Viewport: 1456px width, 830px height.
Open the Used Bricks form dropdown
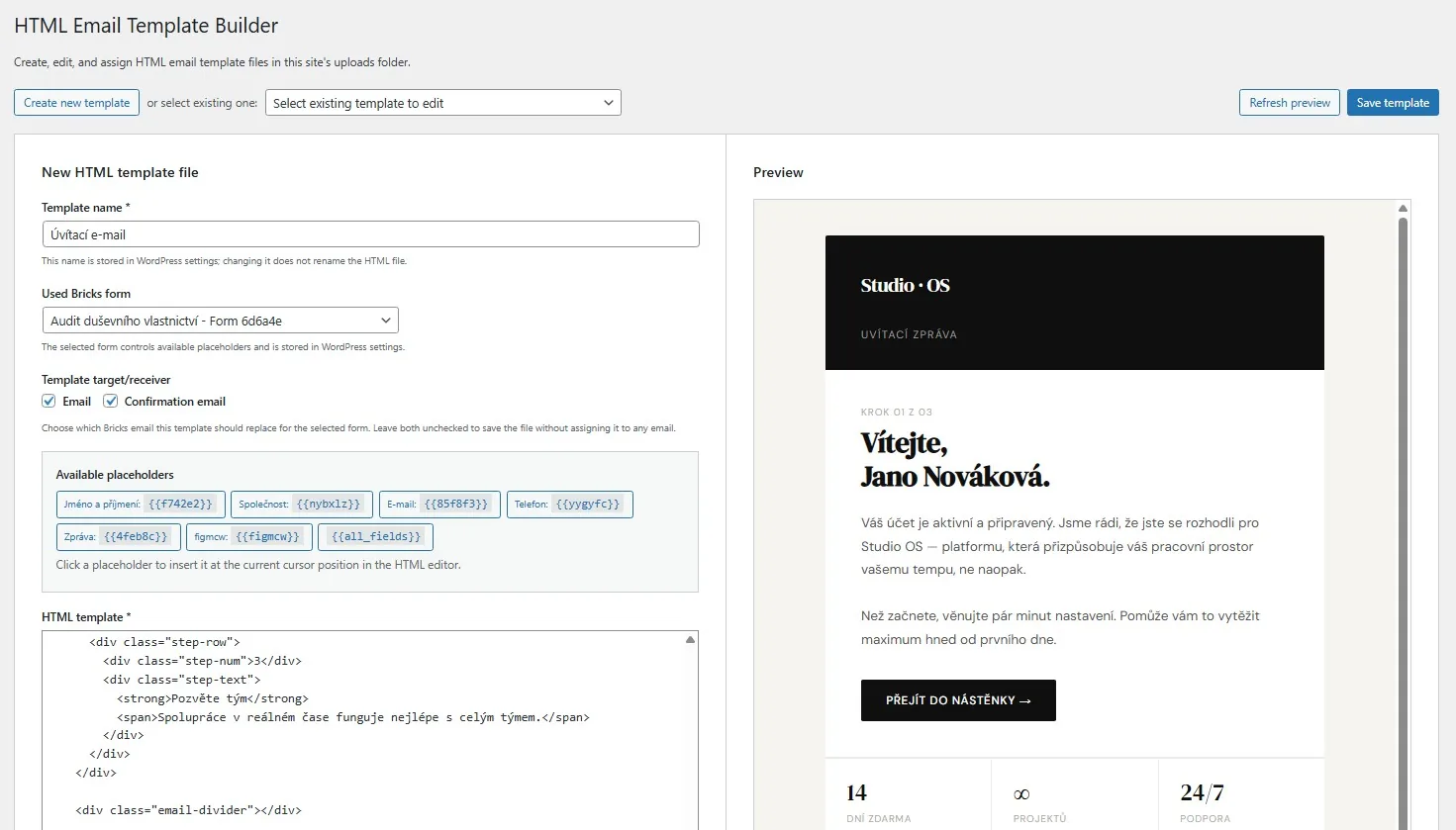220,321
